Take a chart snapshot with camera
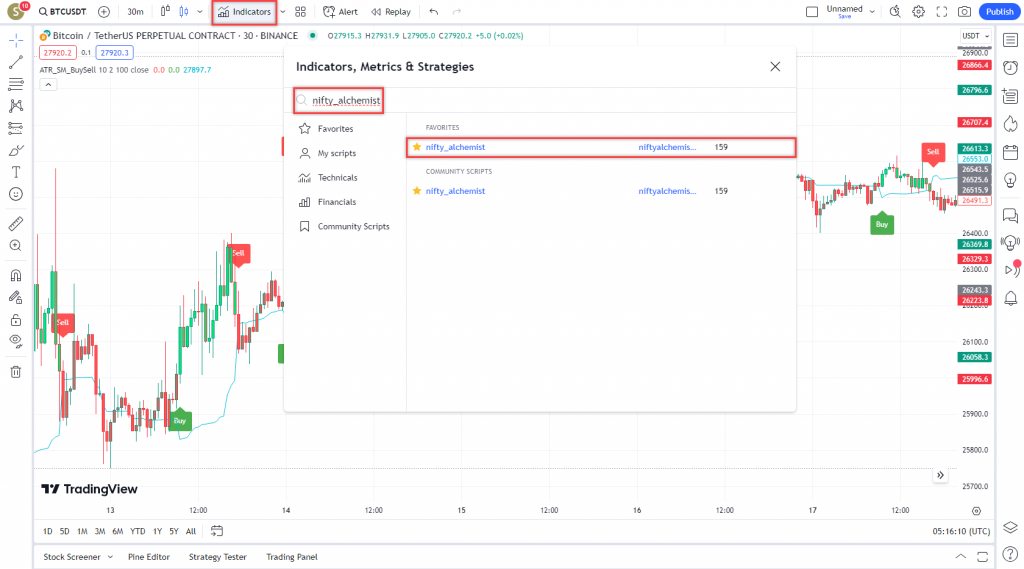1024x569 pixels. [965, 12]
